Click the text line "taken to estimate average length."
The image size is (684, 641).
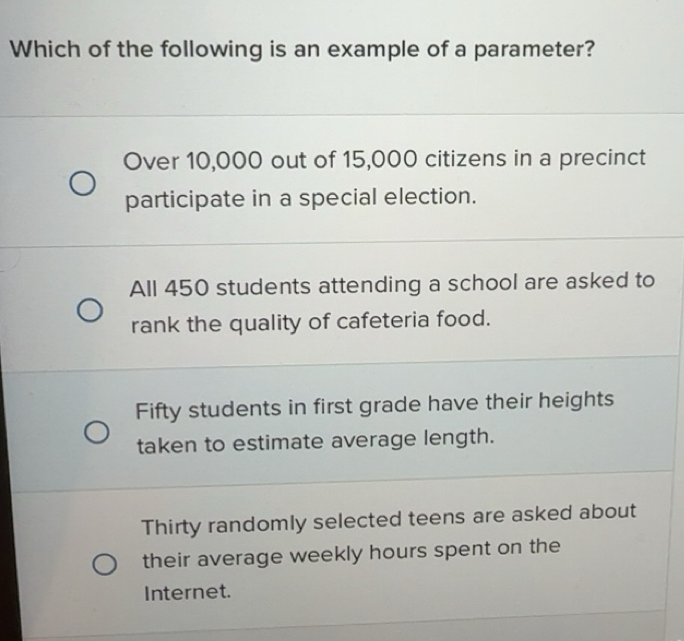(x=316, y=438)
